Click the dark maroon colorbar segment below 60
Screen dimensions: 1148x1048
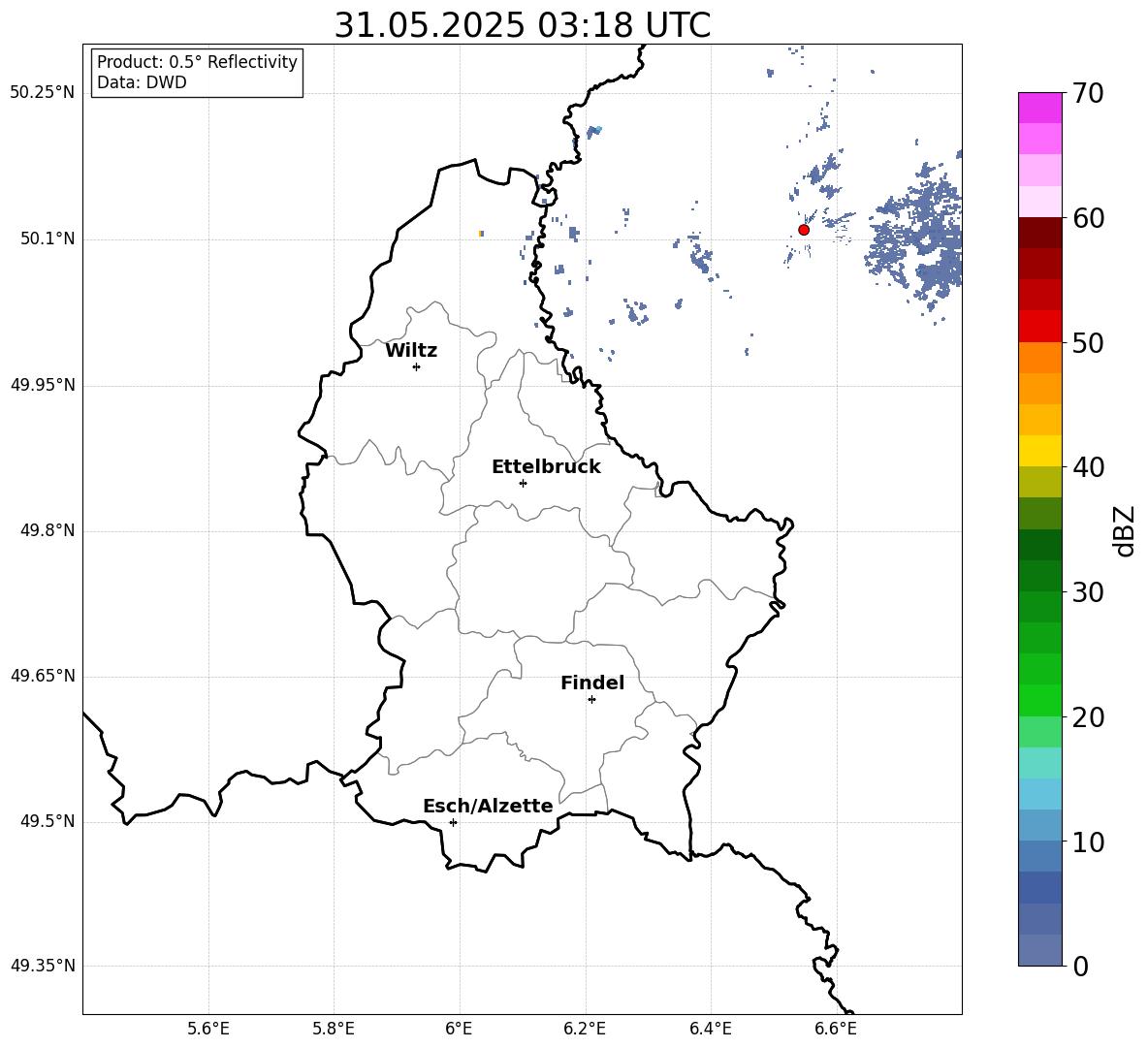coord(1040,233)
